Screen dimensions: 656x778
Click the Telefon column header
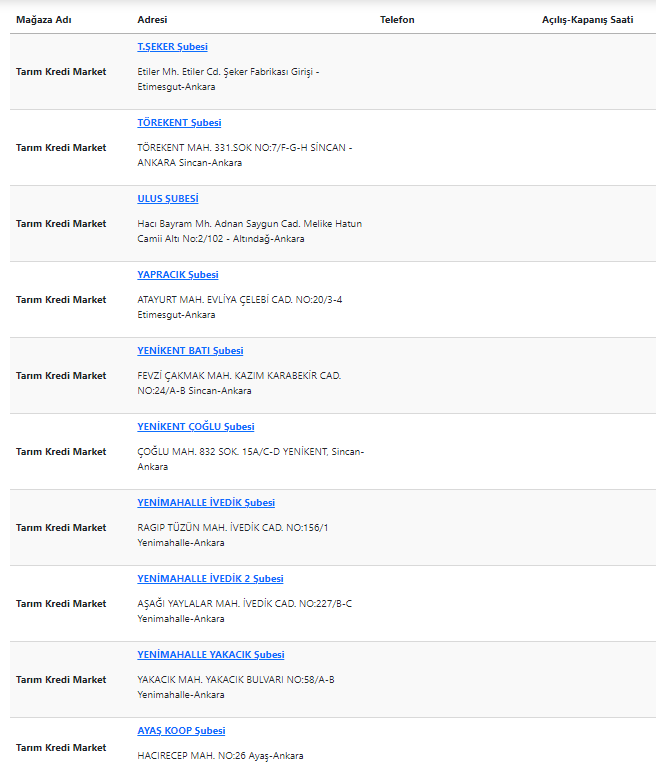pos(397,20)
